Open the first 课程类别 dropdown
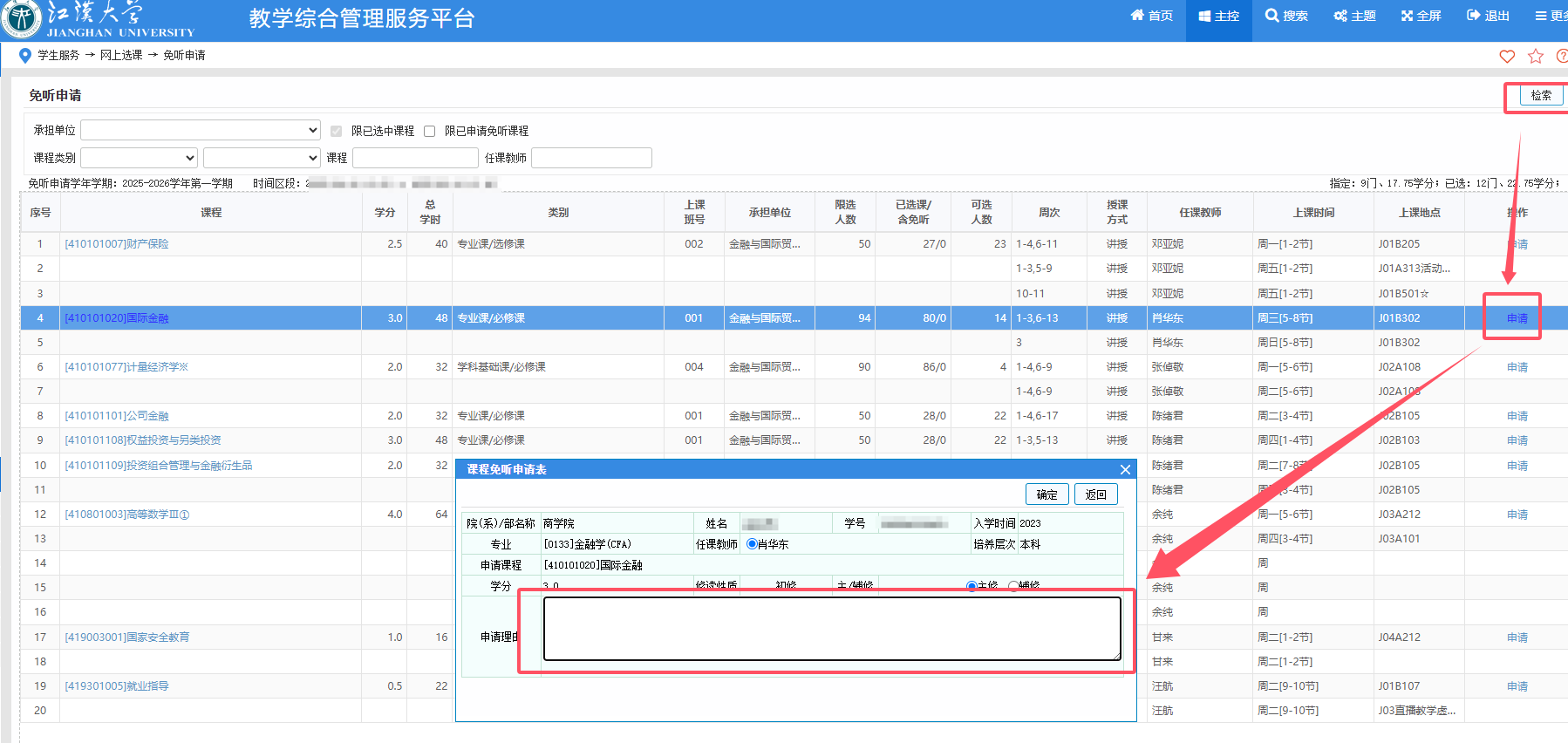The height and width of the screenshot is (743, 1568). (140, 158)
